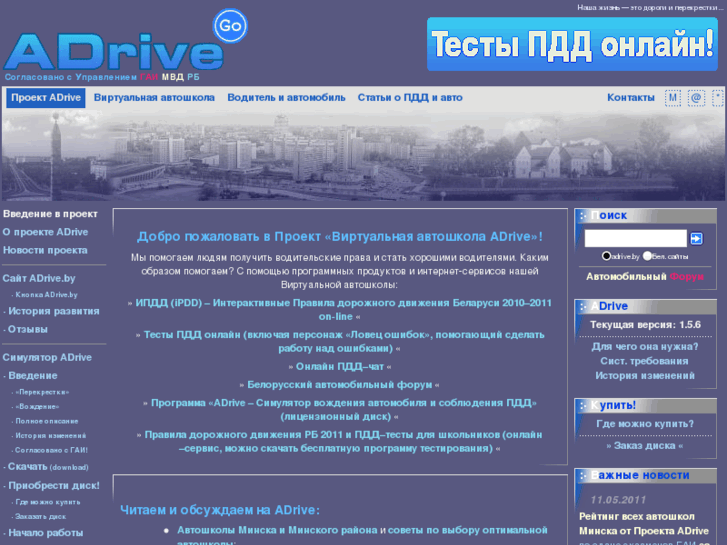Click Введение в проект sidebar heading
727x545 pixels.
50,214
